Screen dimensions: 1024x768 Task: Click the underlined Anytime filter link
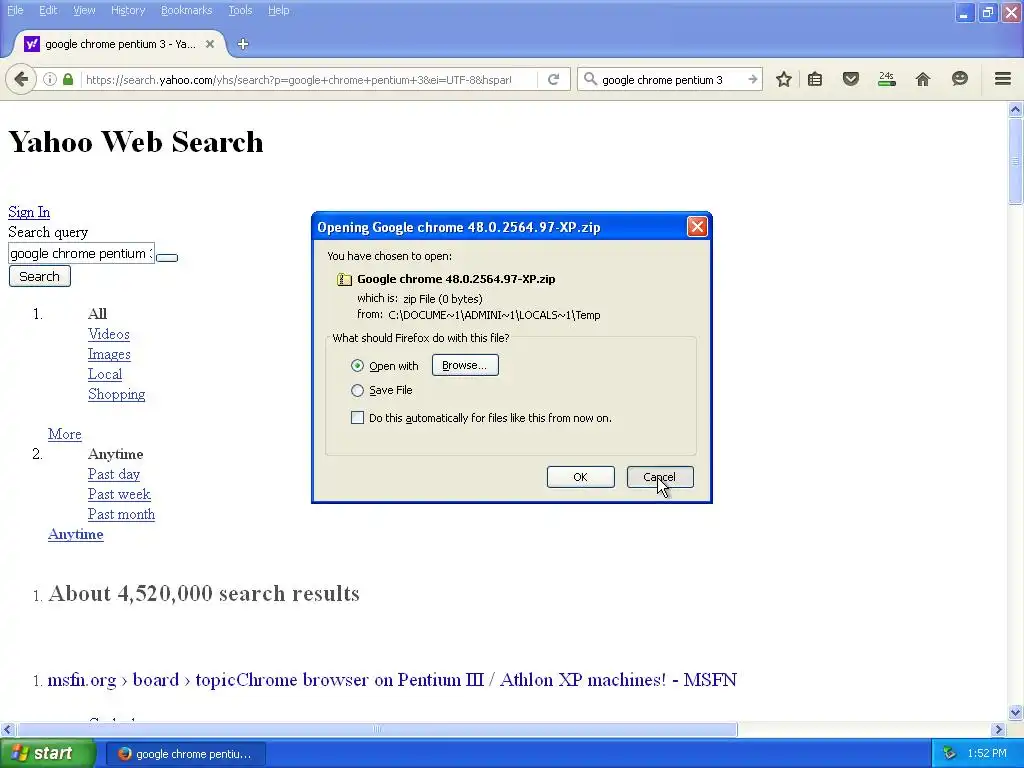click(75, 534)
